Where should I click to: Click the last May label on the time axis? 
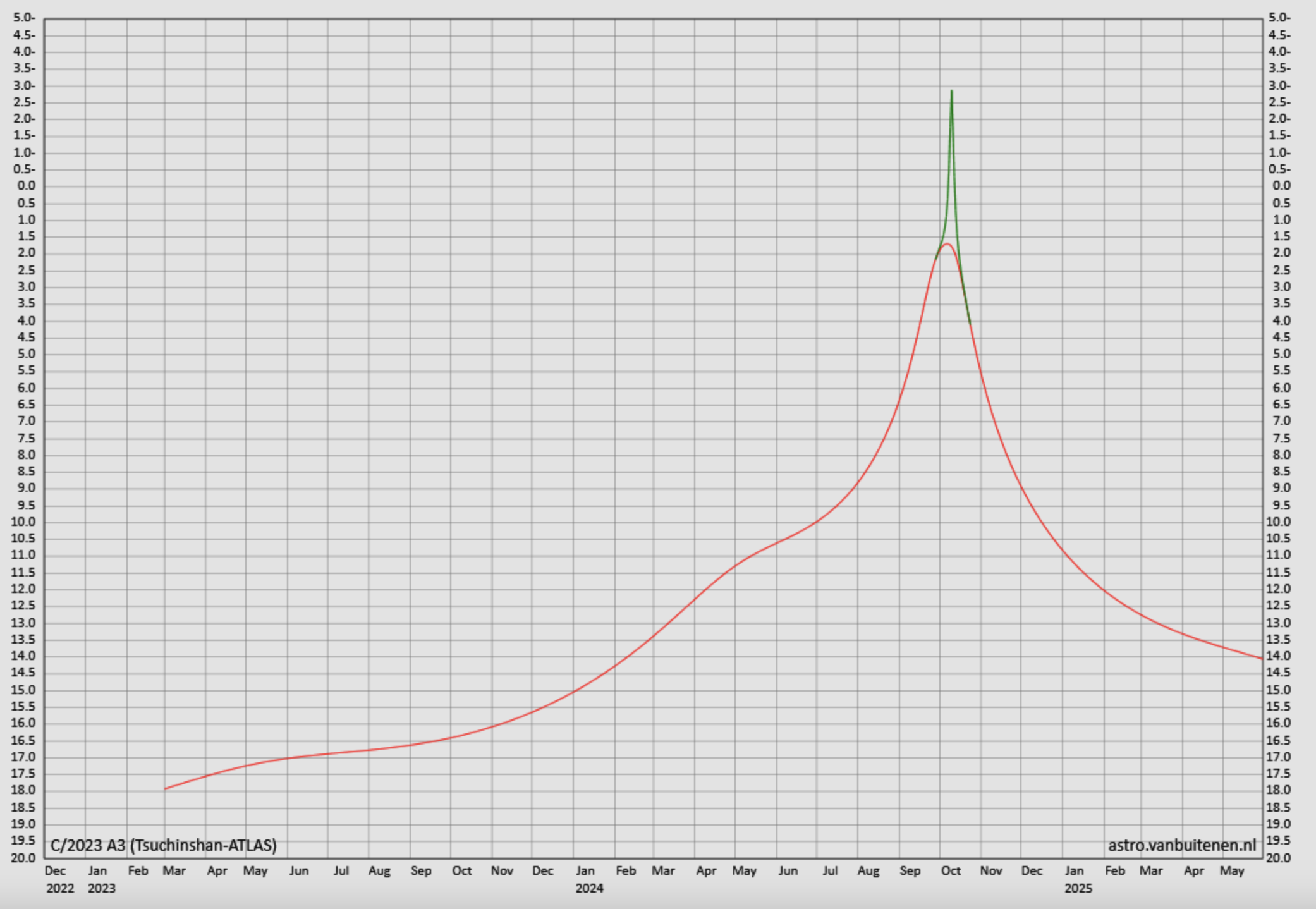pyautogui.click(x=1231, y=870)
